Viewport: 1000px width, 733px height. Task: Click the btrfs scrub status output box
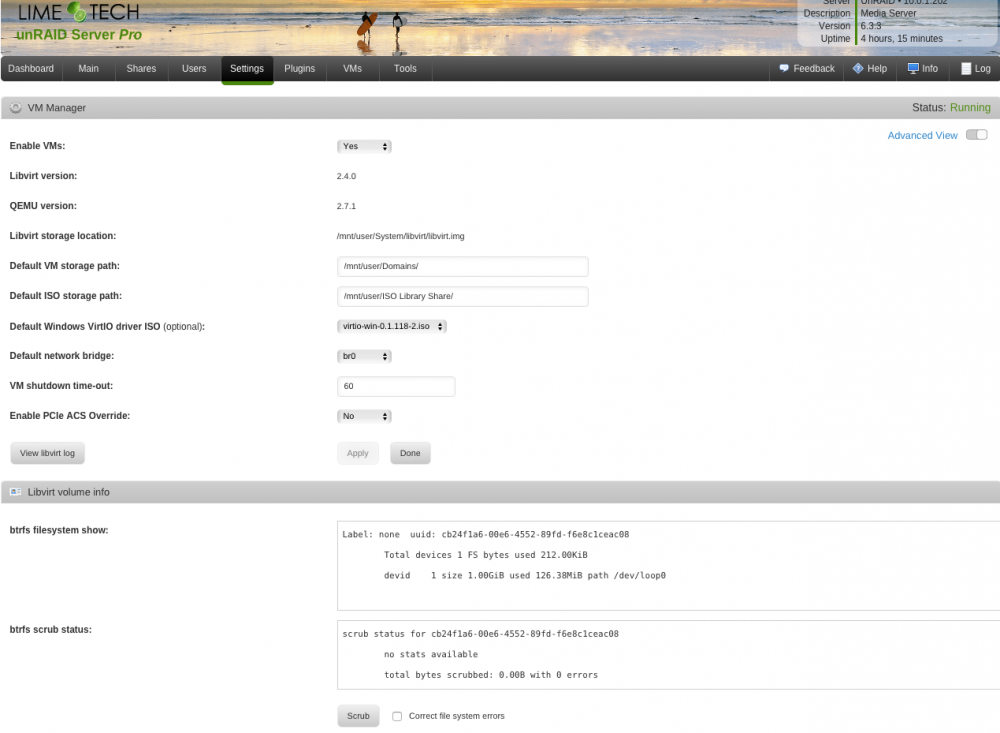tap(668, 655)
